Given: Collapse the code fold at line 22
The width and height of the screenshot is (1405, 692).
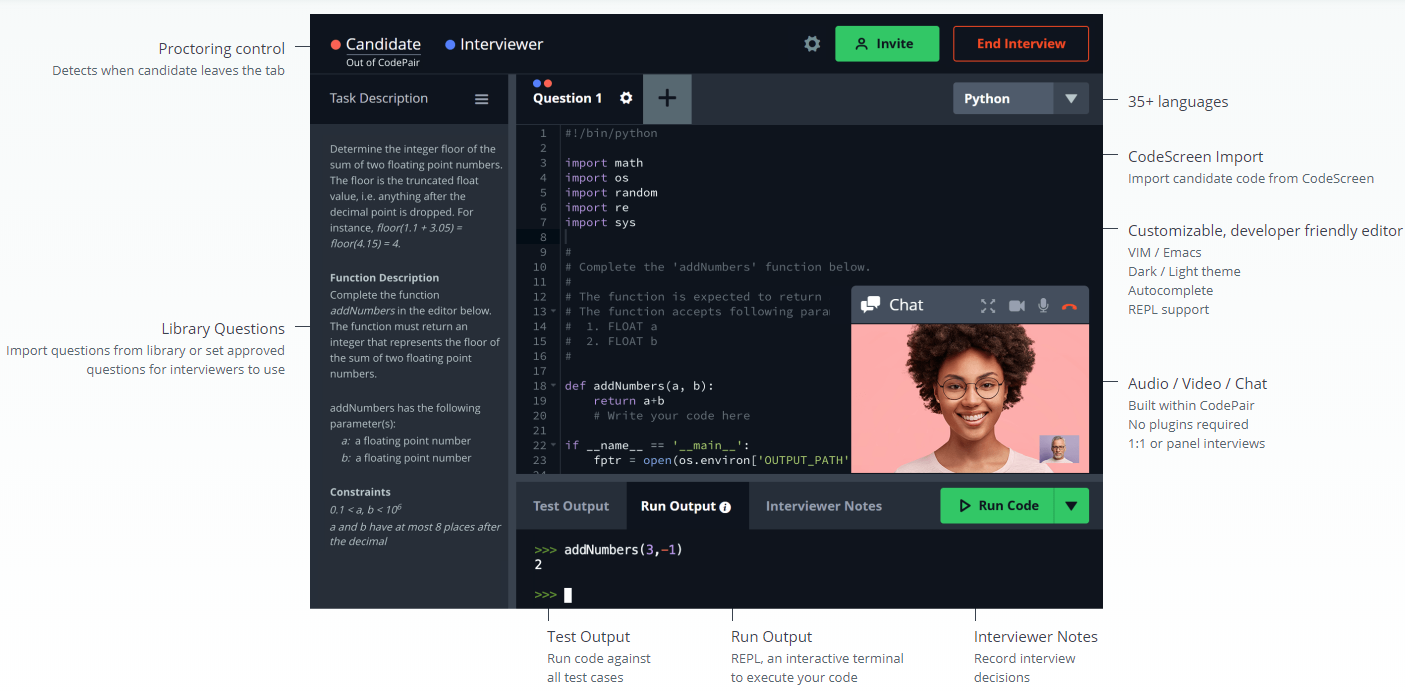Looking at the screenshot, I should coord(553,445).
